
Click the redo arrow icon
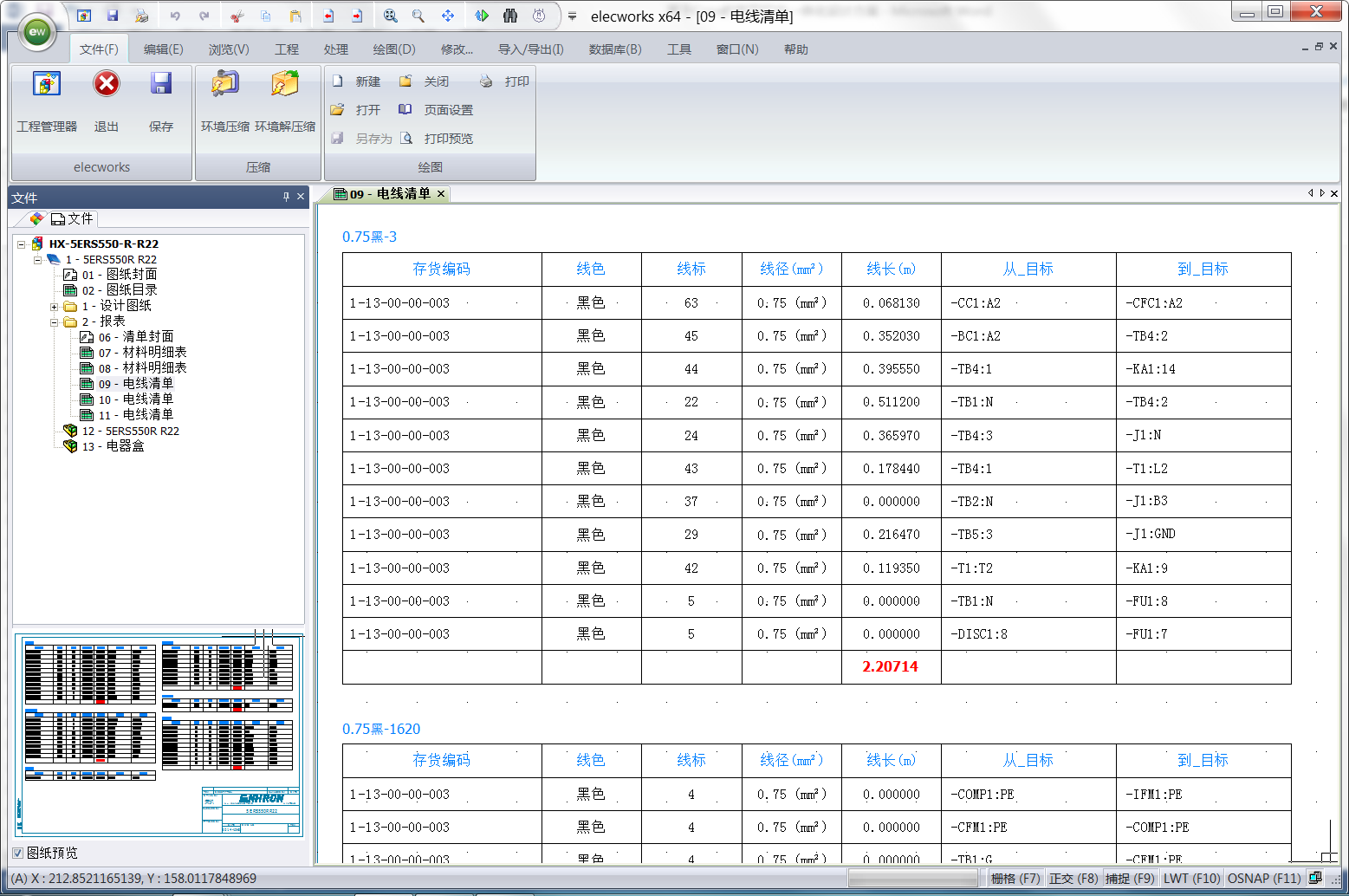(204, 16)
